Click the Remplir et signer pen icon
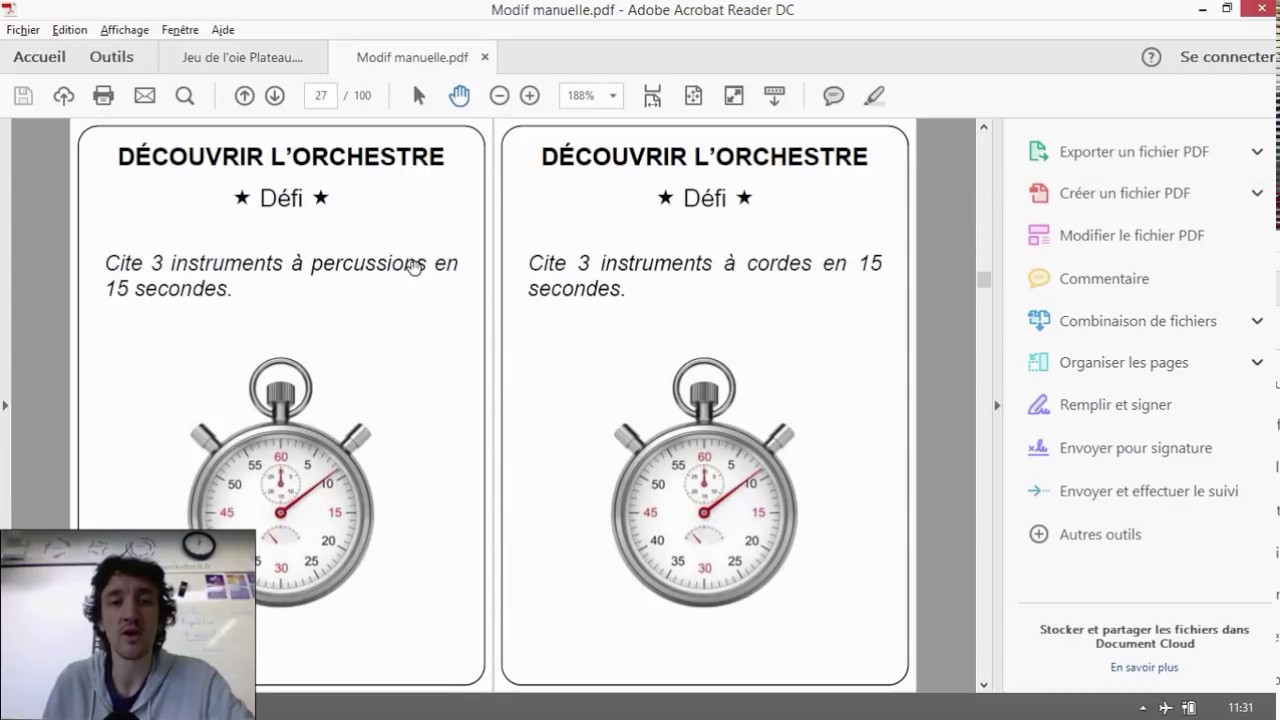This screenshot has width=1280, height=720. (x=1039, y=405)
